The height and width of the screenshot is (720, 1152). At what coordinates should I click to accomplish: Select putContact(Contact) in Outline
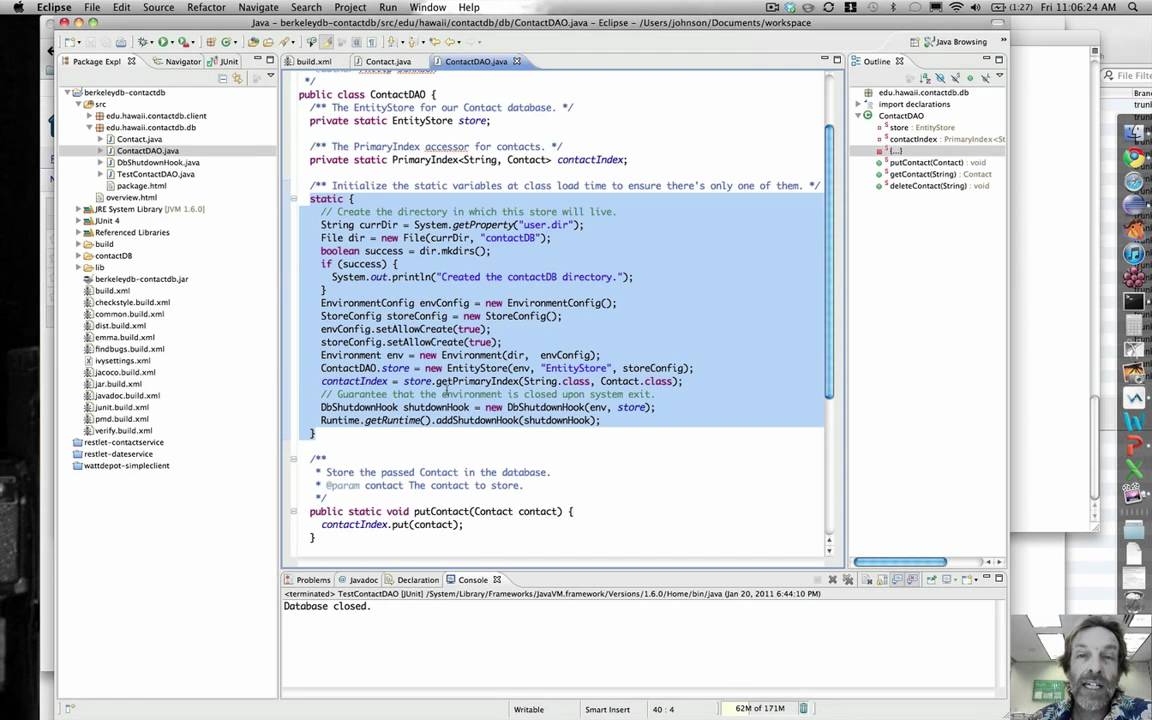pos(932,162)
